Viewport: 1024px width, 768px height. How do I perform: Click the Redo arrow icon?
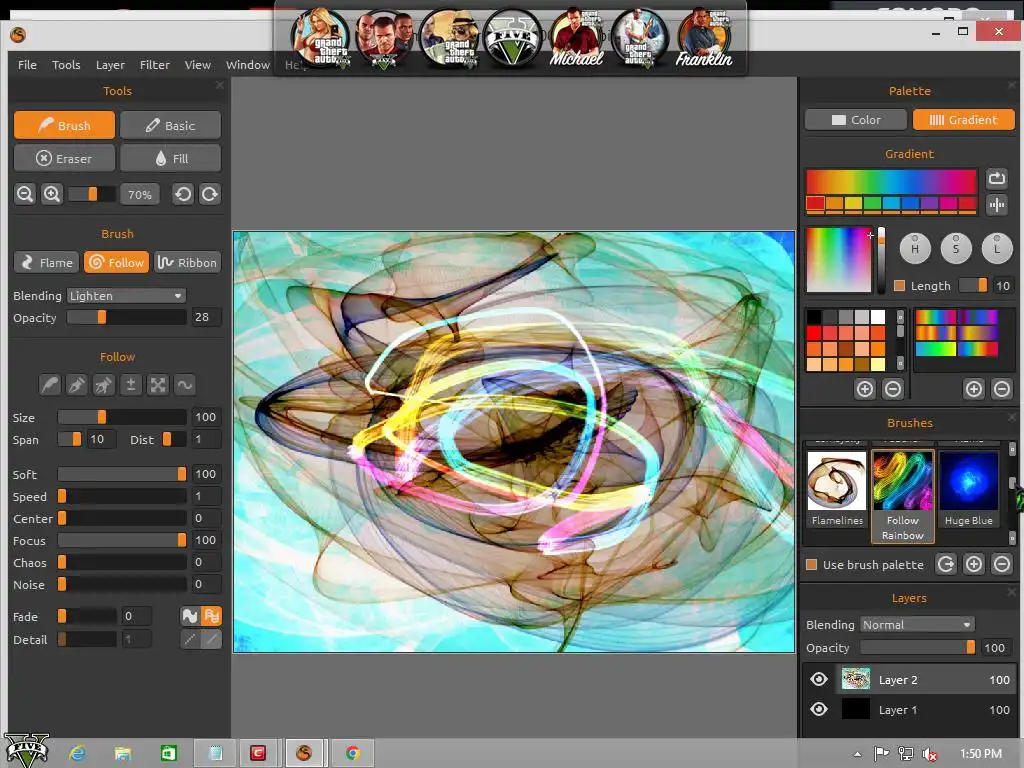(x=210, y=194)
